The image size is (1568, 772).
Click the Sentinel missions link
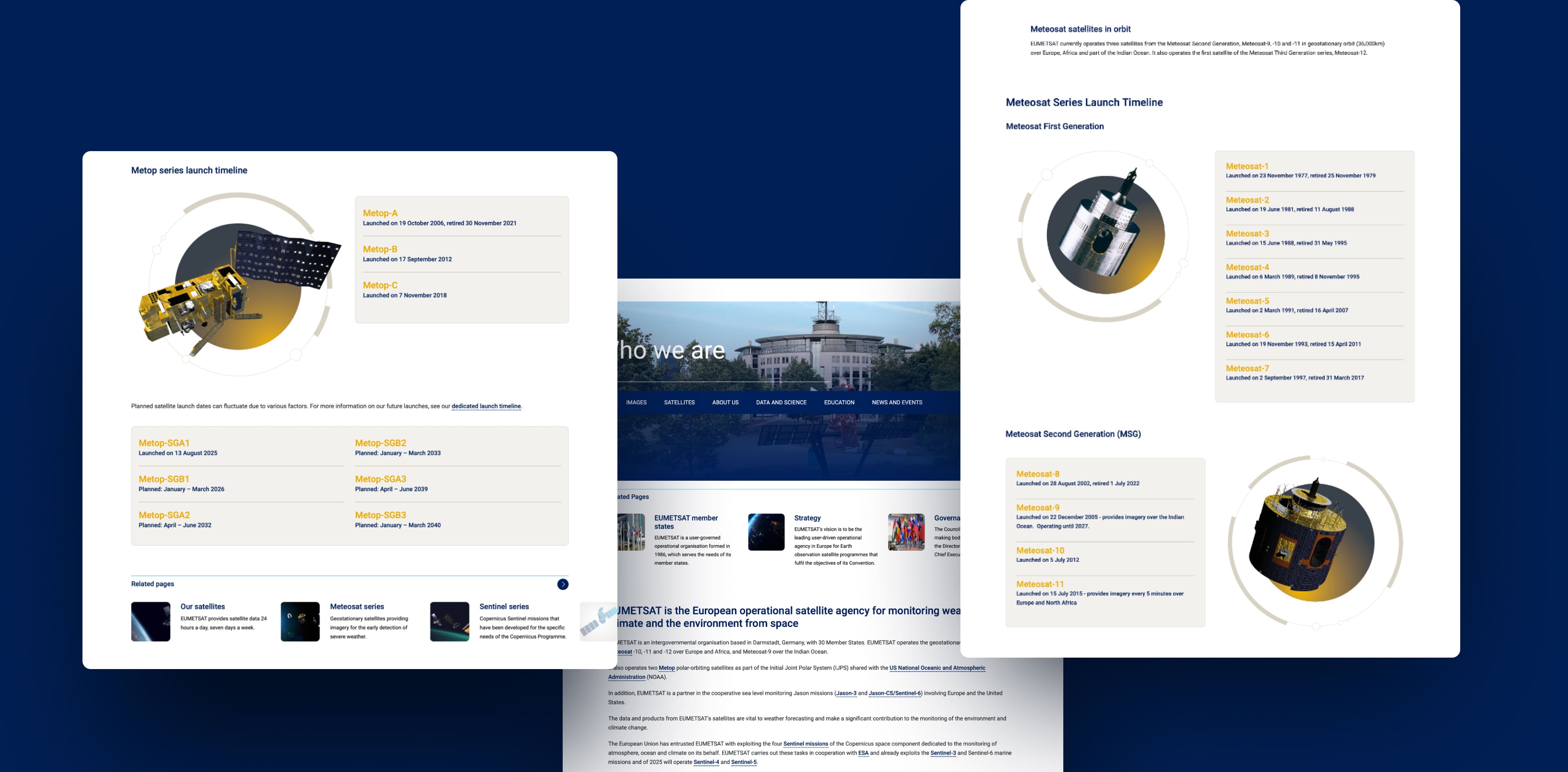tap(805, 744)
